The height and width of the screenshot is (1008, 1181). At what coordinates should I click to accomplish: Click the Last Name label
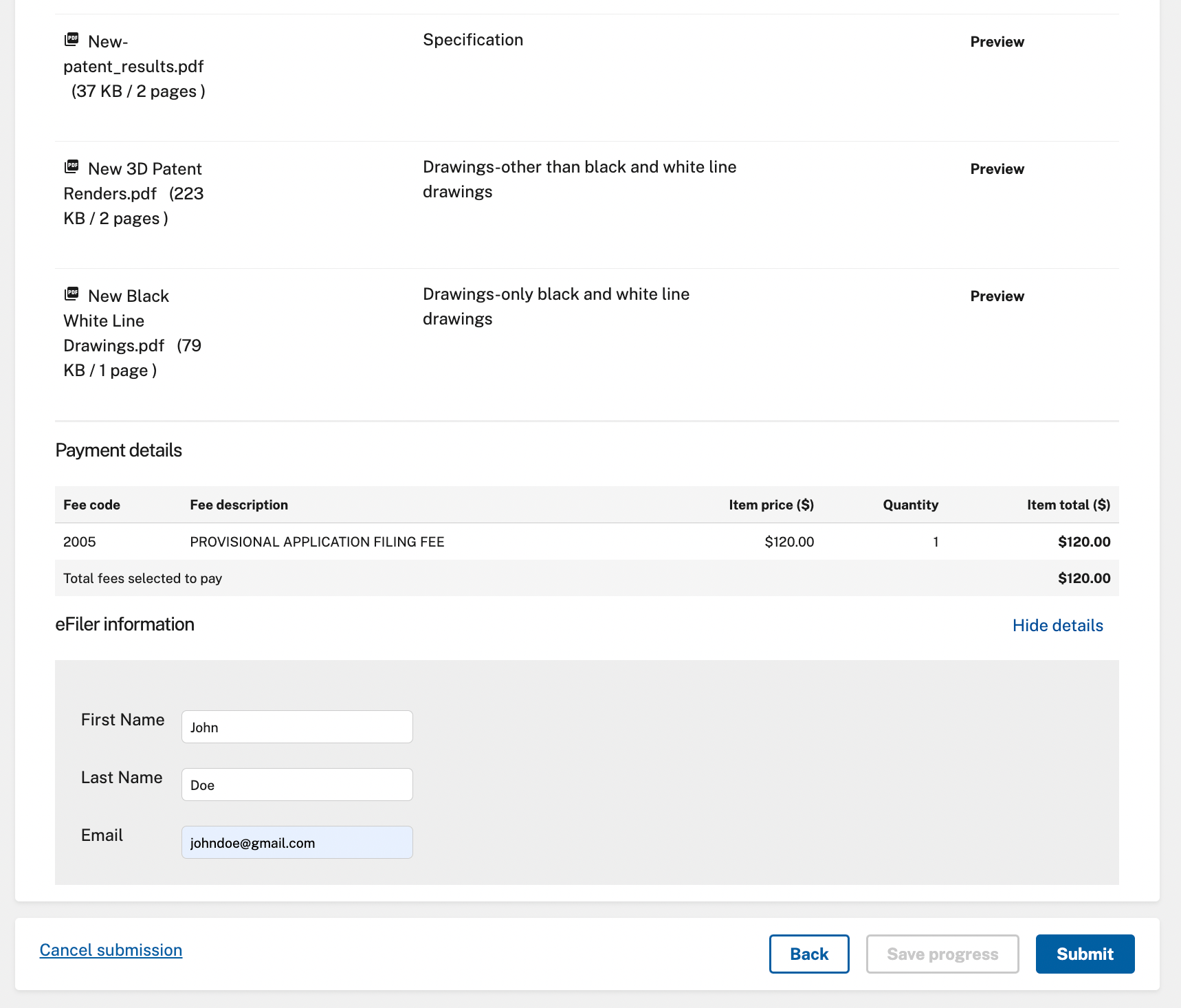[122, 778]
